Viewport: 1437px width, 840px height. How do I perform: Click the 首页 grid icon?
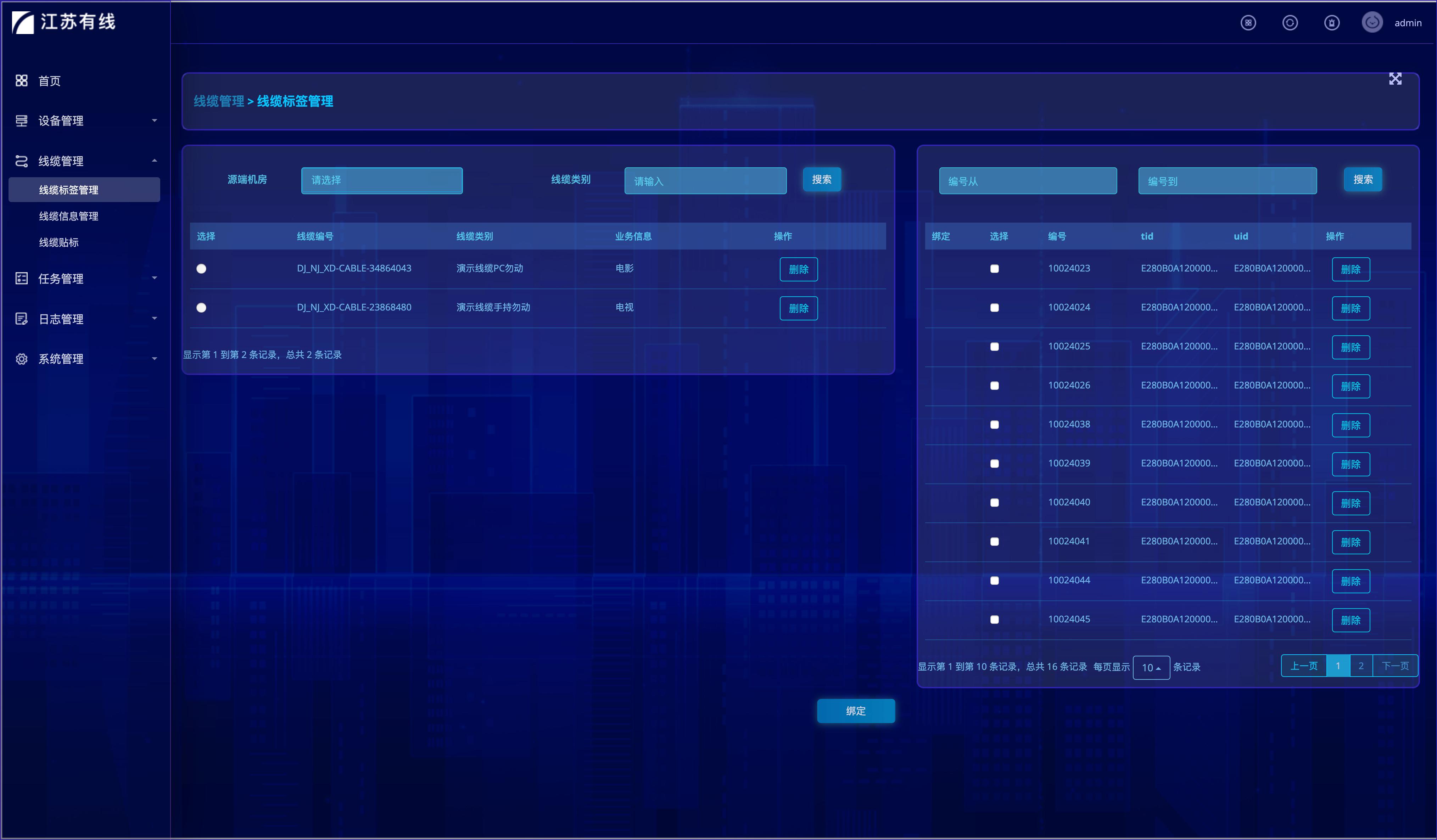pyautogui.click(x=21, y=80)
